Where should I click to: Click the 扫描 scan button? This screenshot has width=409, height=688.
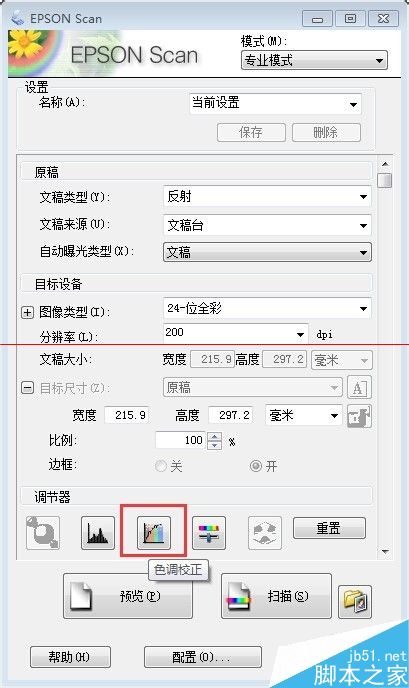[276, 596]
